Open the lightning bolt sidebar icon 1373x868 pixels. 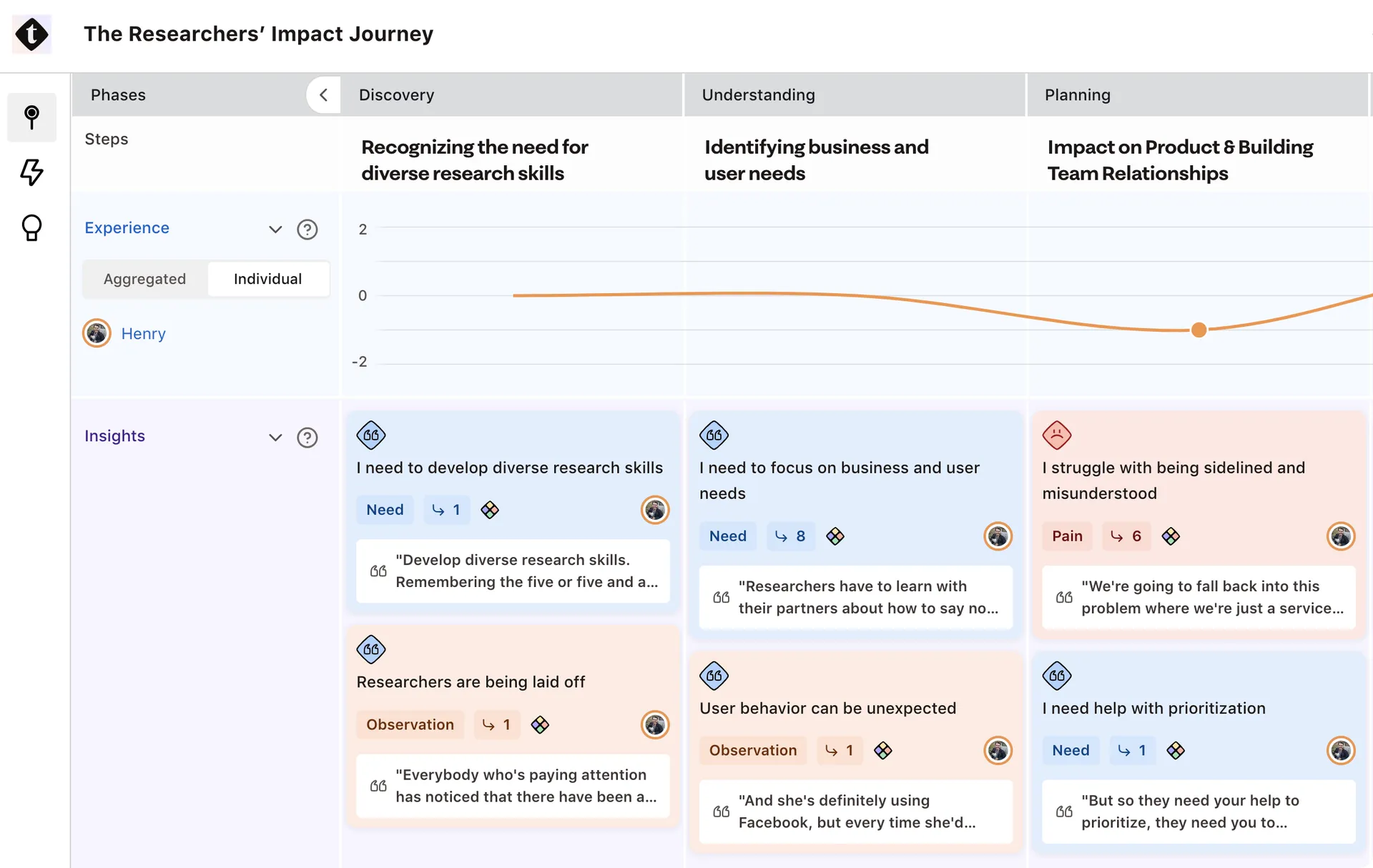[31, 172]
